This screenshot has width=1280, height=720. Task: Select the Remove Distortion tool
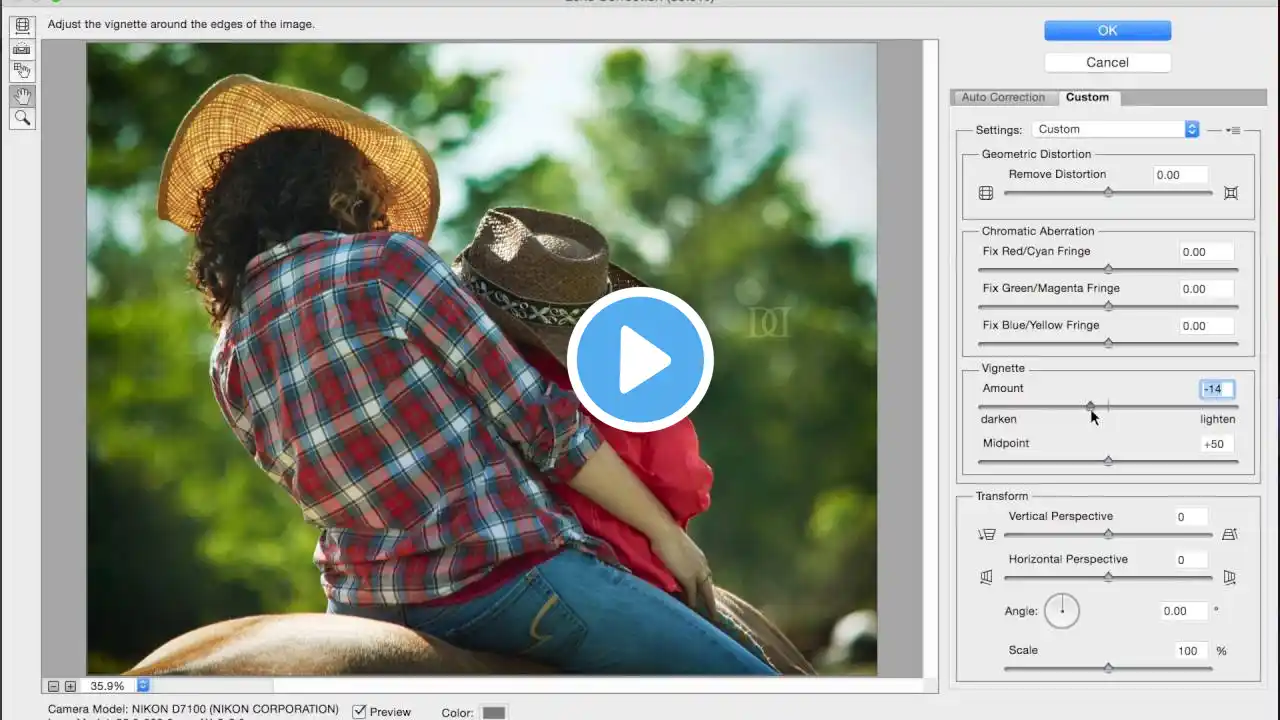point(22,26)
